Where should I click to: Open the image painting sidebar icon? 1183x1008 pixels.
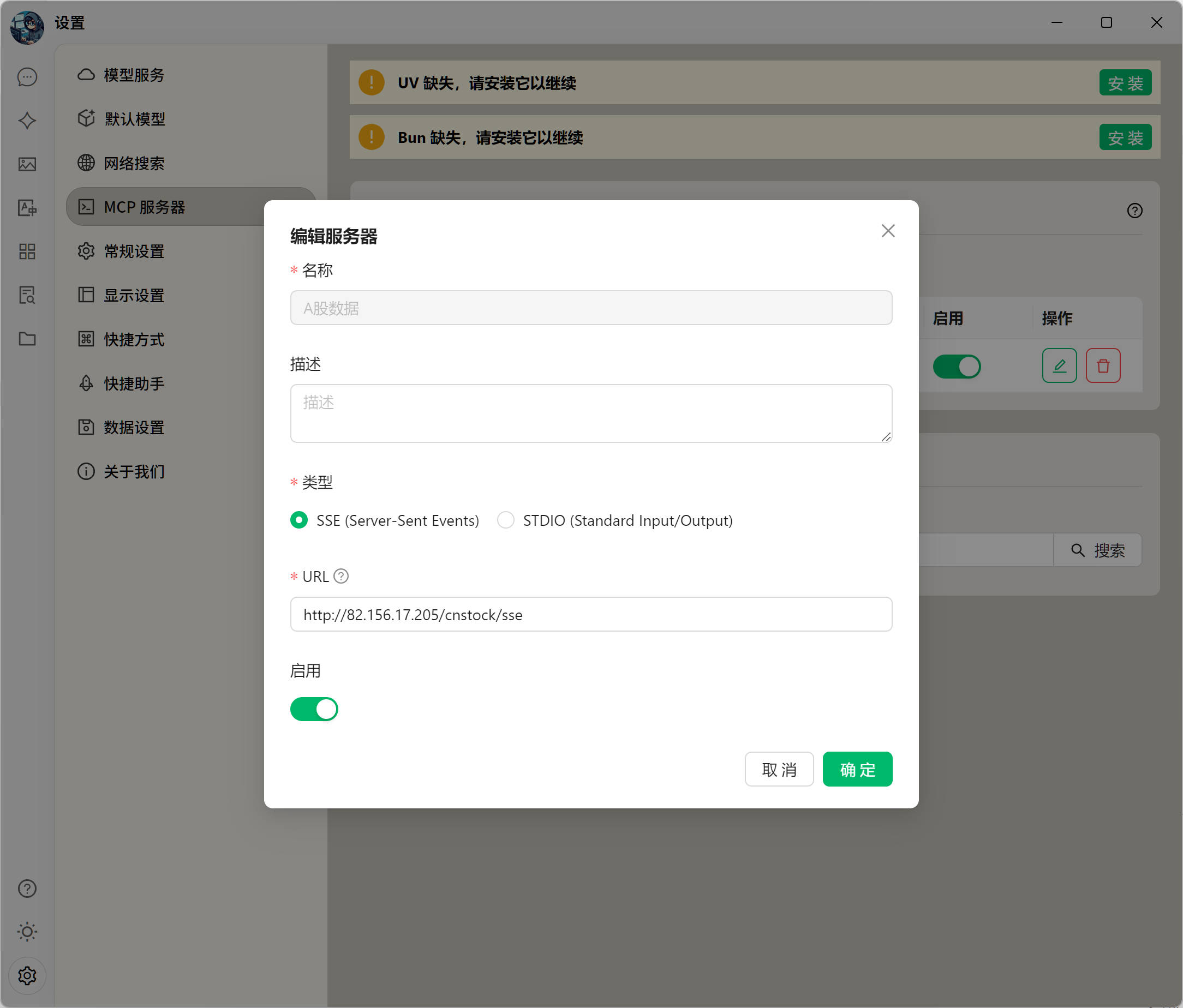pos(27,164)
